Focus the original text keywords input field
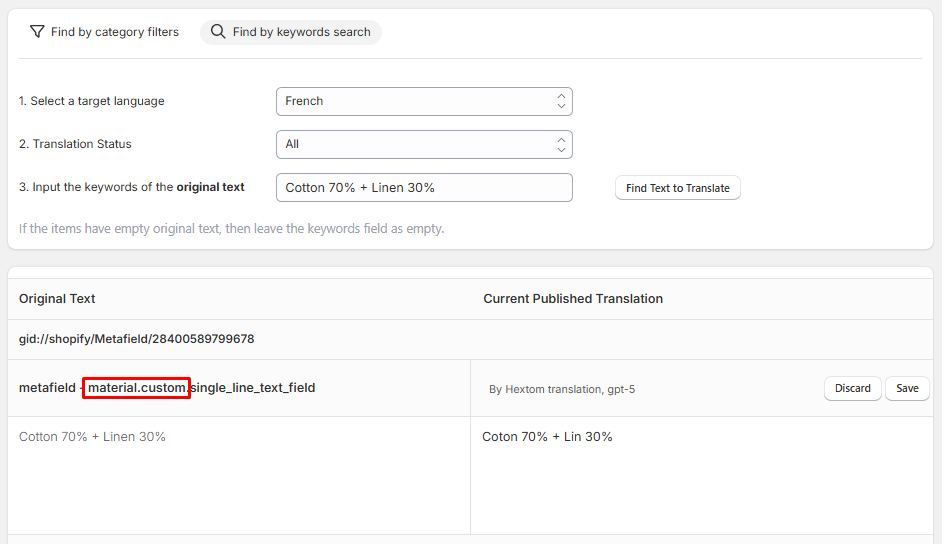Image resolution: width=942 pixels, height=544 pixels. click(x=423, y=188)
